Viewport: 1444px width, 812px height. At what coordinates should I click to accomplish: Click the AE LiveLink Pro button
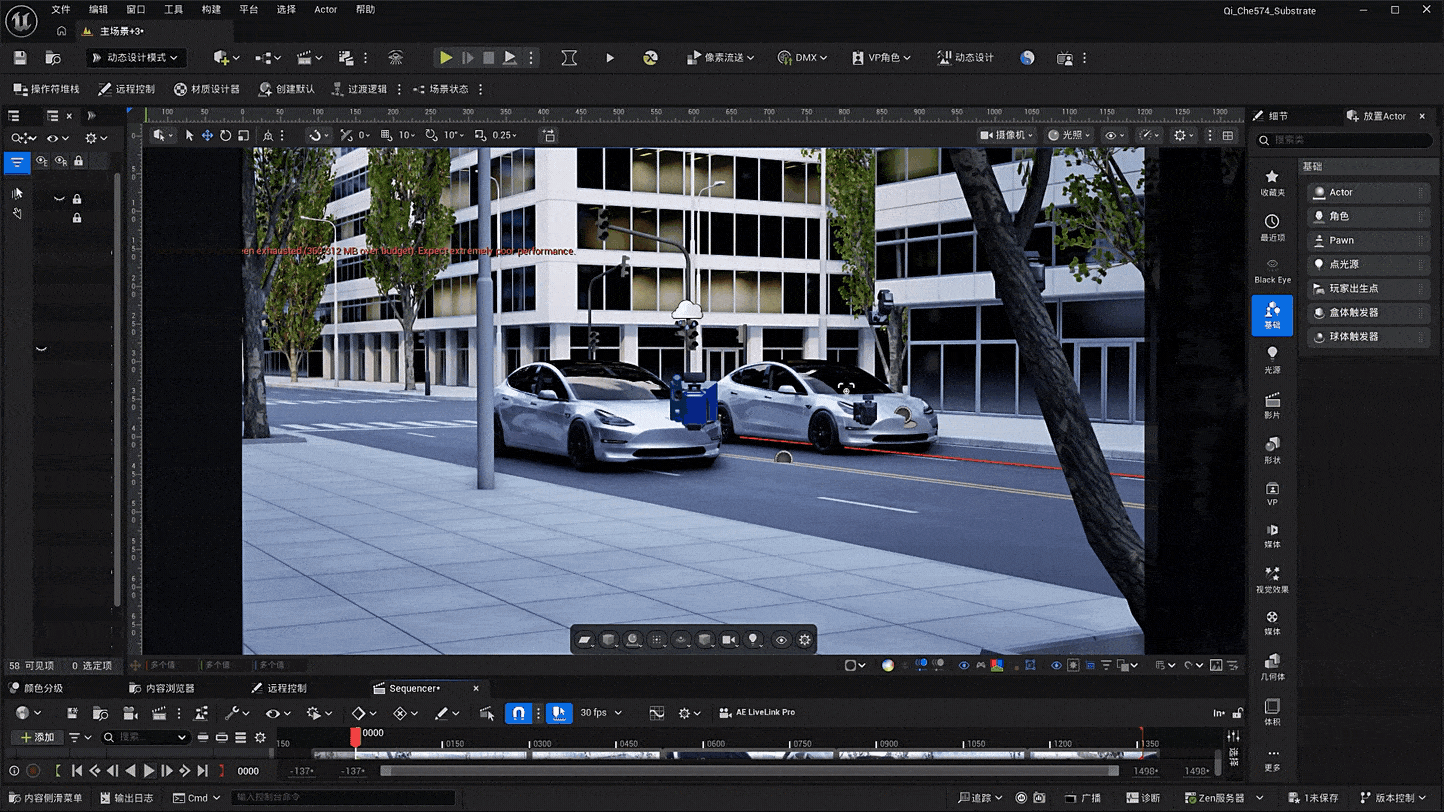[757, 713]
